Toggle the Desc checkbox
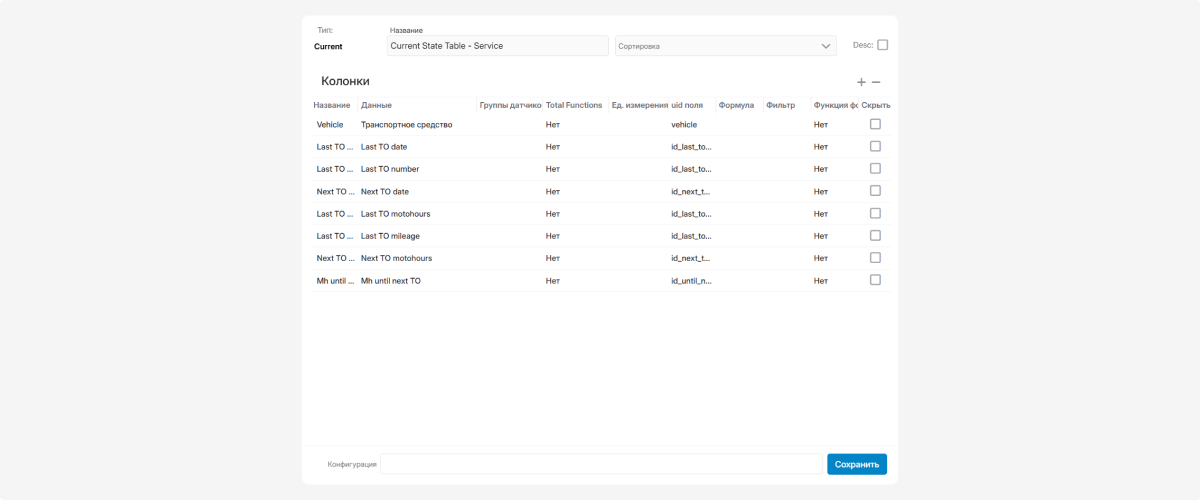 [882, 45]
